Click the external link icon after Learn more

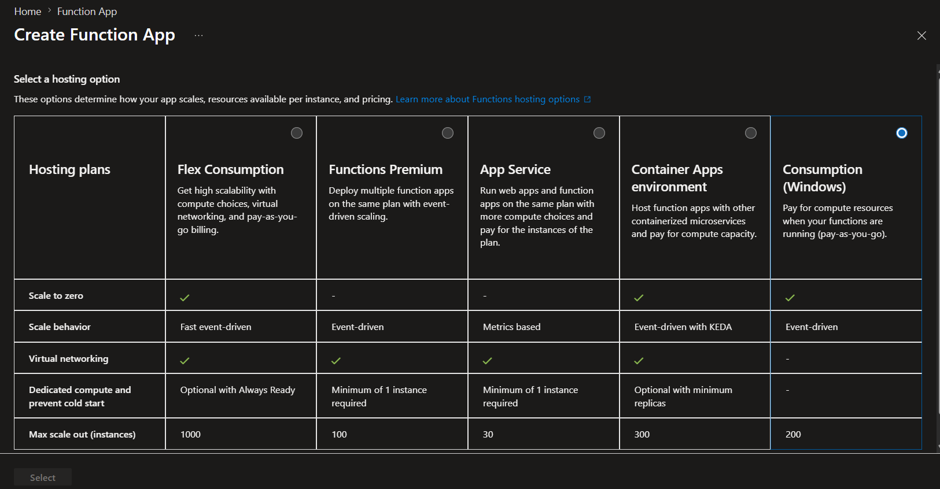588,99
